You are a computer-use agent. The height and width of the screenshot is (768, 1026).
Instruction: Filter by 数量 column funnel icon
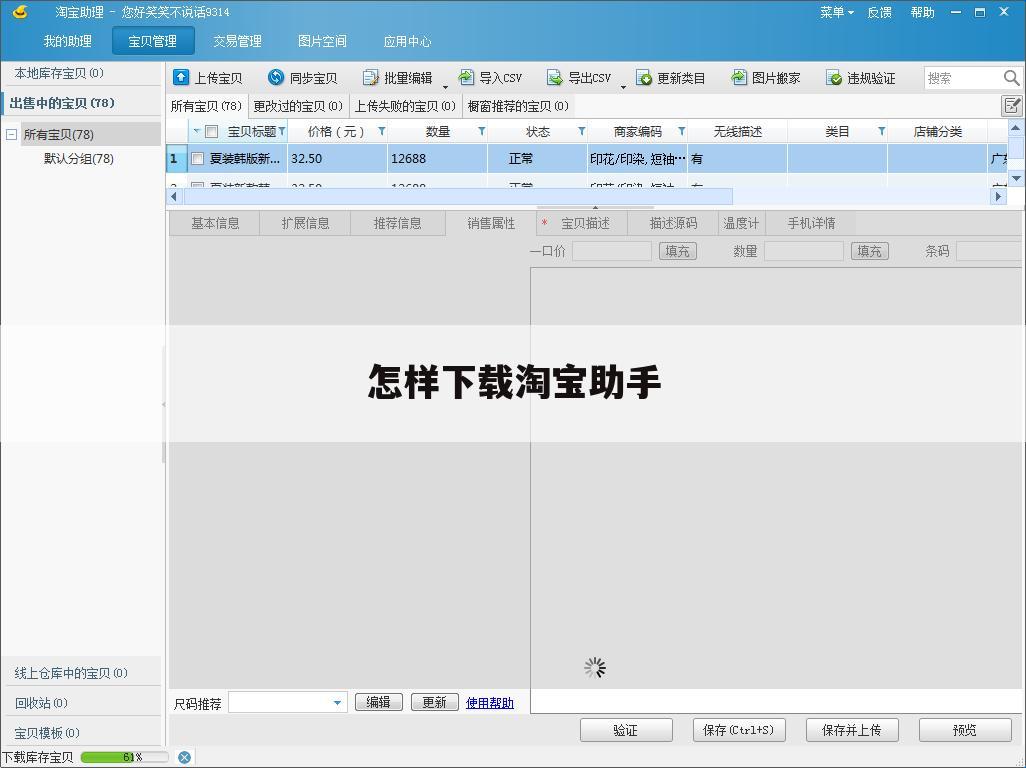481,131
